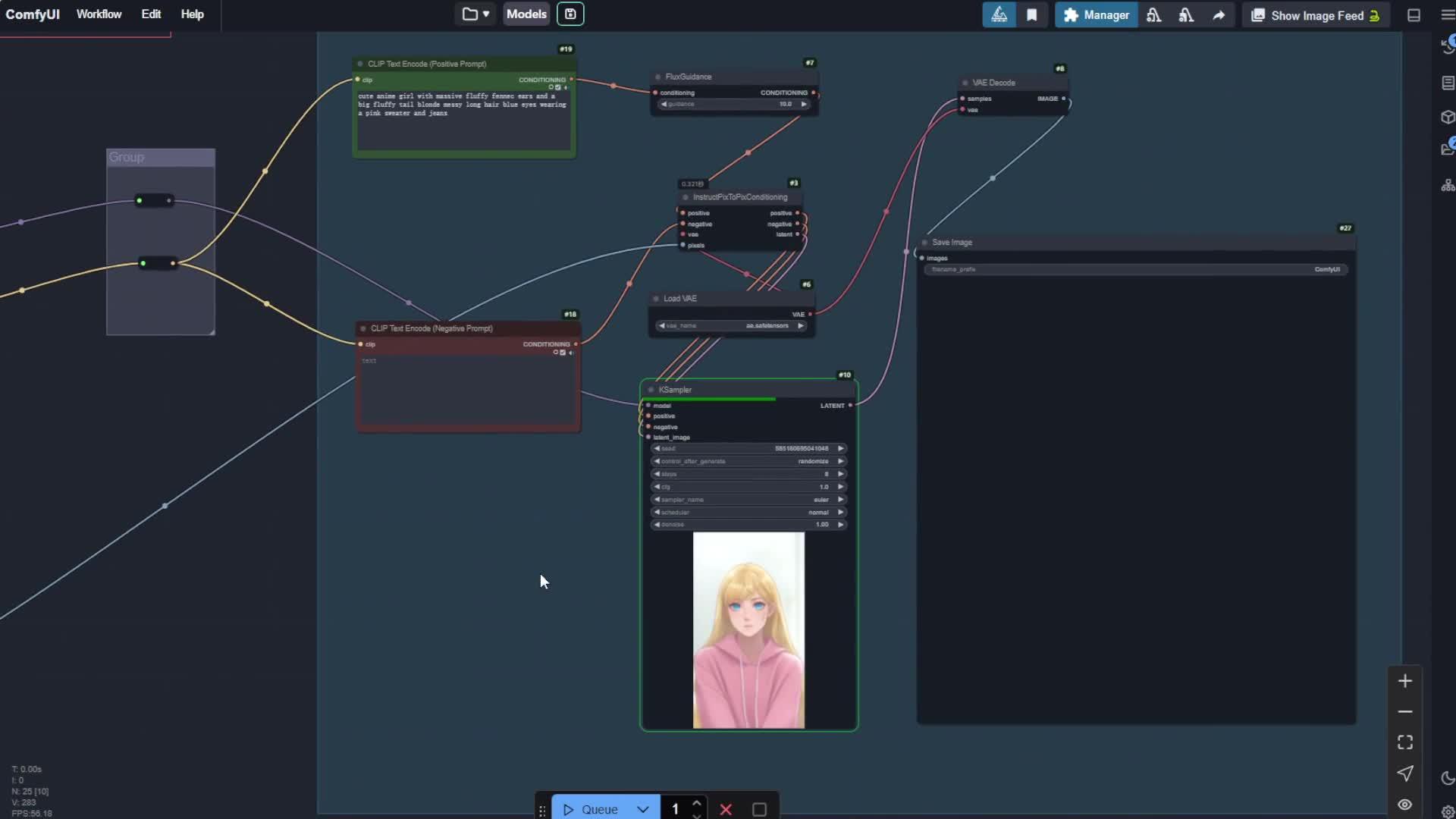Click the workflows tree icon in the sidebar
Screen dimensions: 1456x819
1448,184
